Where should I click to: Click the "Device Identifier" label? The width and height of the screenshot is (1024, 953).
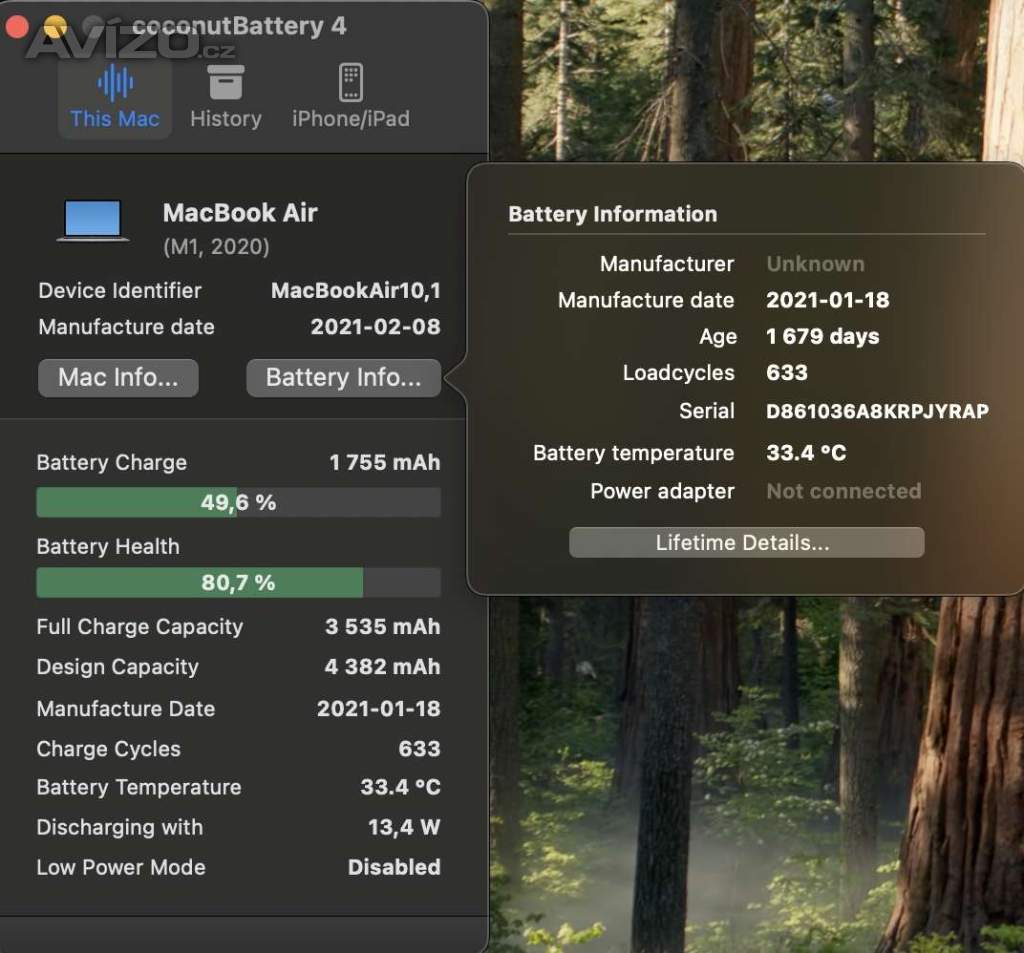pos(120,290)
